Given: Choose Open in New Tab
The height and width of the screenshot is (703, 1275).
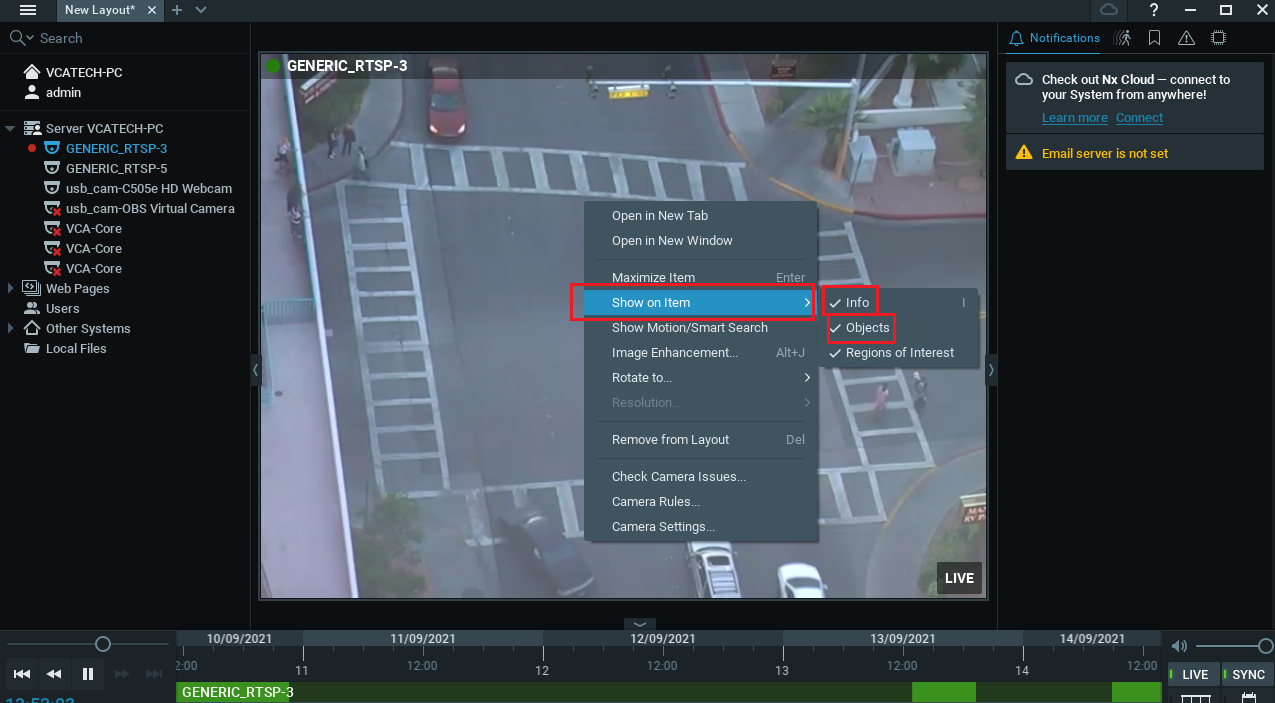Looking at the screenshot, I should pos(659,216).
